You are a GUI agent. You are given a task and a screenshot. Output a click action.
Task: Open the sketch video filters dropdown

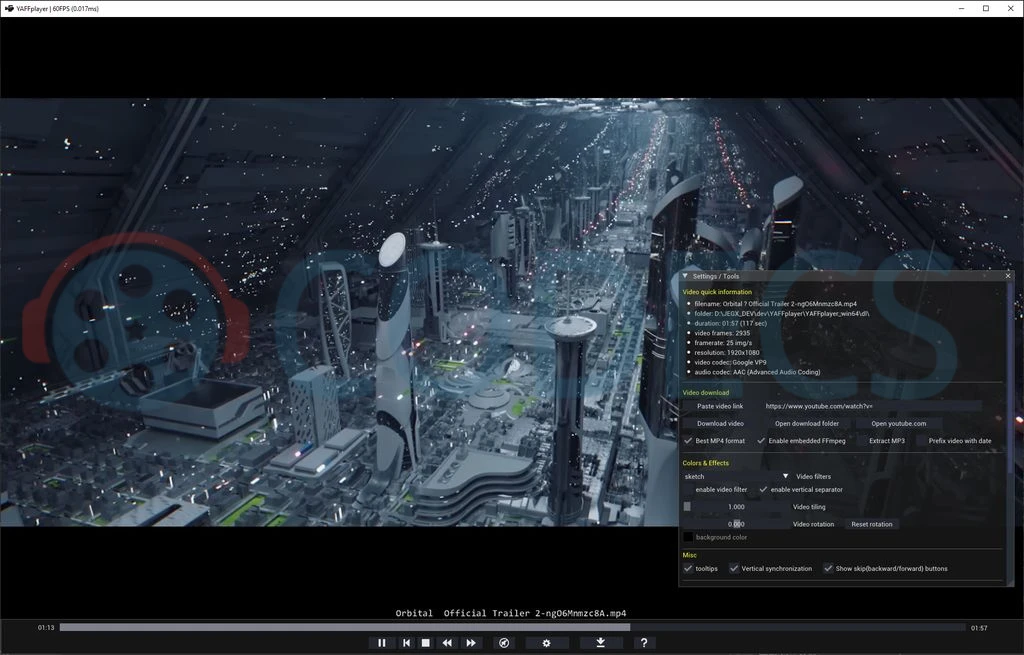[x=737, y=476]
